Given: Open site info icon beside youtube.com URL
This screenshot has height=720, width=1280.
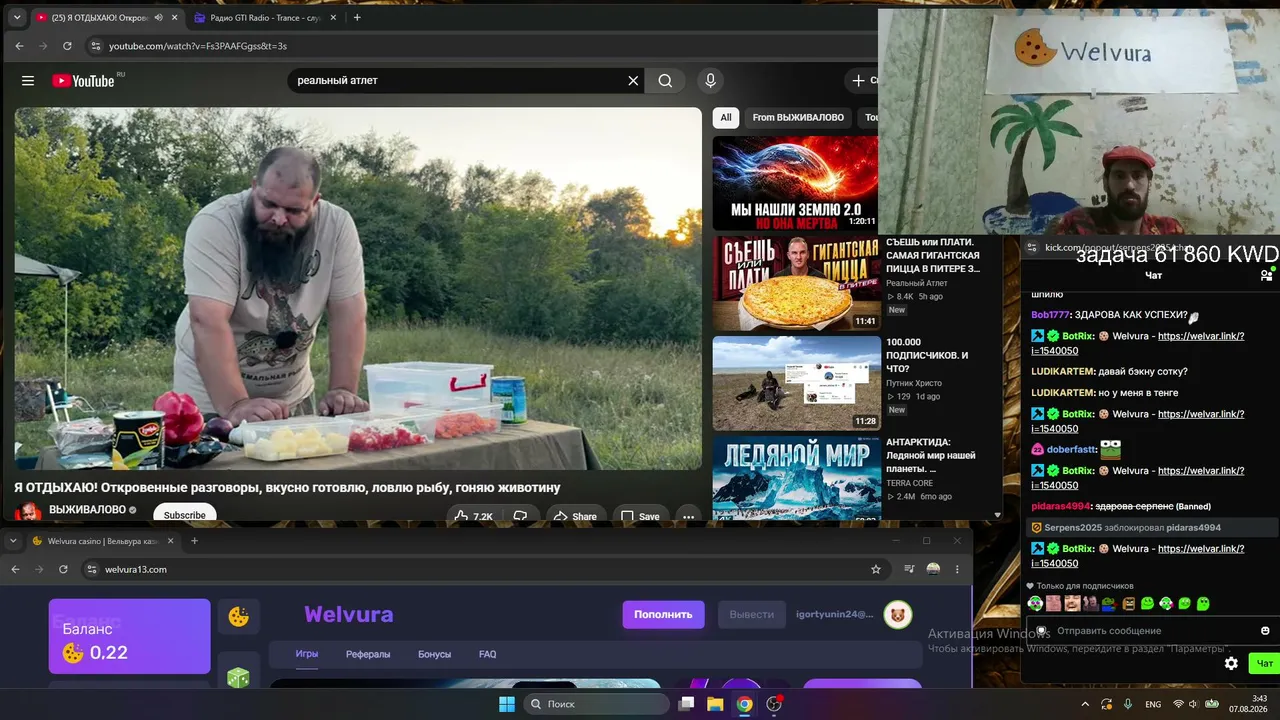Looking at the screenshot, I should point(96,46).
